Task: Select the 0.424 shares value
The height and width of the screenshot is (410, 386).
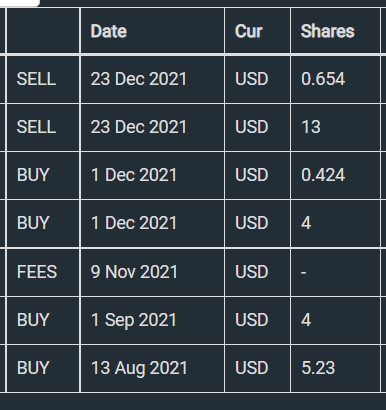Action: [x=323, y=175]
